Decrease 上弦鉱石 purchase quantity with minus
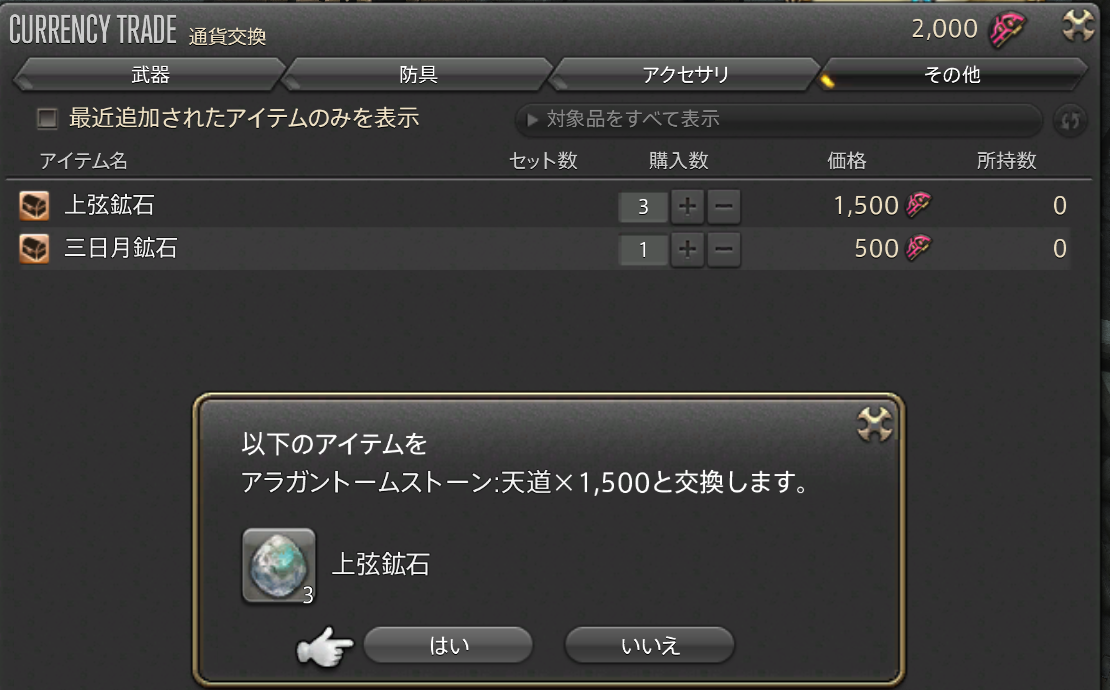This screenshot has height=690, width=1110. coord(723,207)
